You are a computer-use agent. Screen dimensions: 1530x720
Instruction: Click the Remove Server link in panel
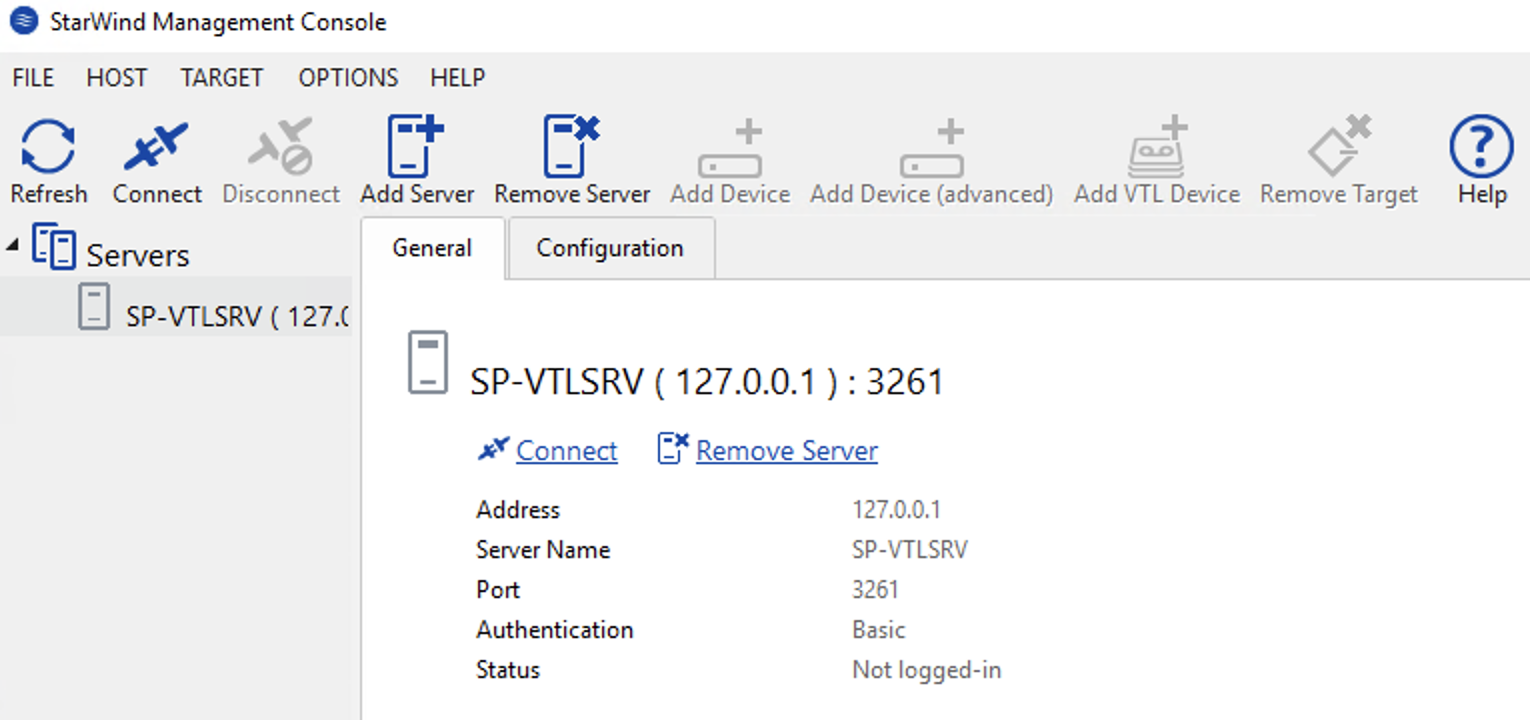coord(787,451)
